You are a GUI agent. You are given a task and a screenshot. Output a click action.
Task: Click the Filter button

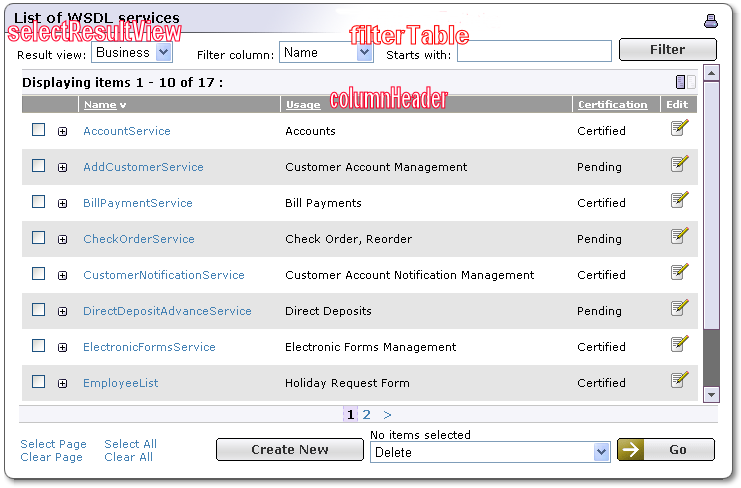[x=667, y=50]
